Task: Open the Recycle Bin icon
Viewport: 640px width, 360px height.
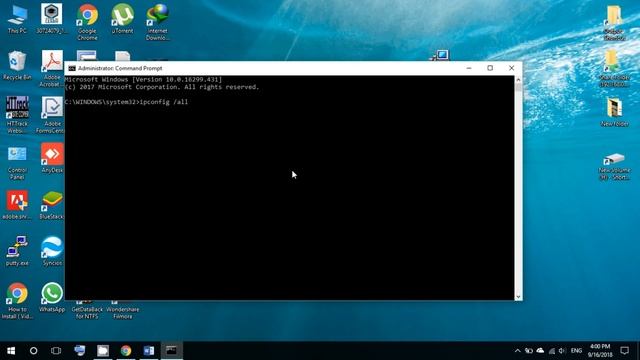Action: pyautogui.click(x=17, y=65)
